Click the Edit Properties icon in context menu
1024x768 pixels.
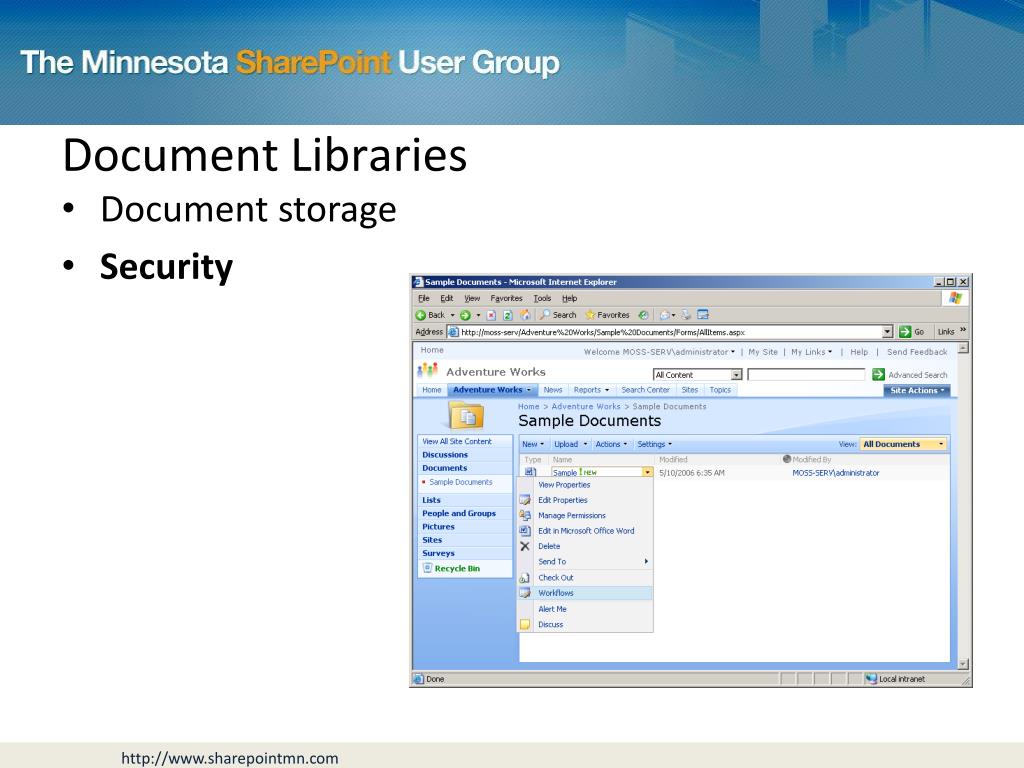coord(525,500)
